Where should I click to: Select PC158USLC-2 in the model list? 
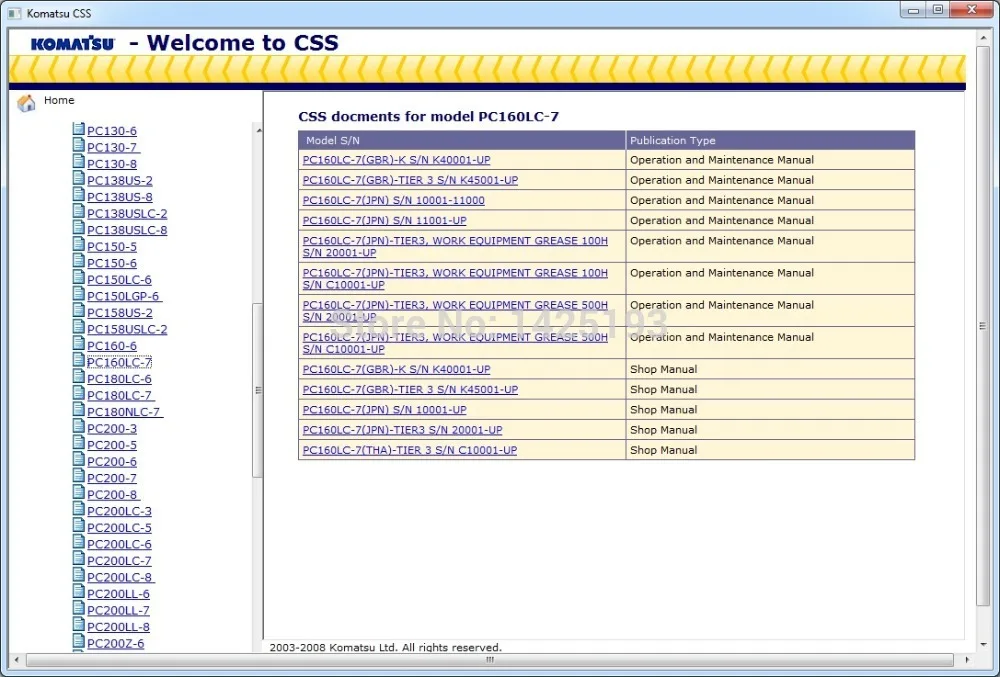127,330
